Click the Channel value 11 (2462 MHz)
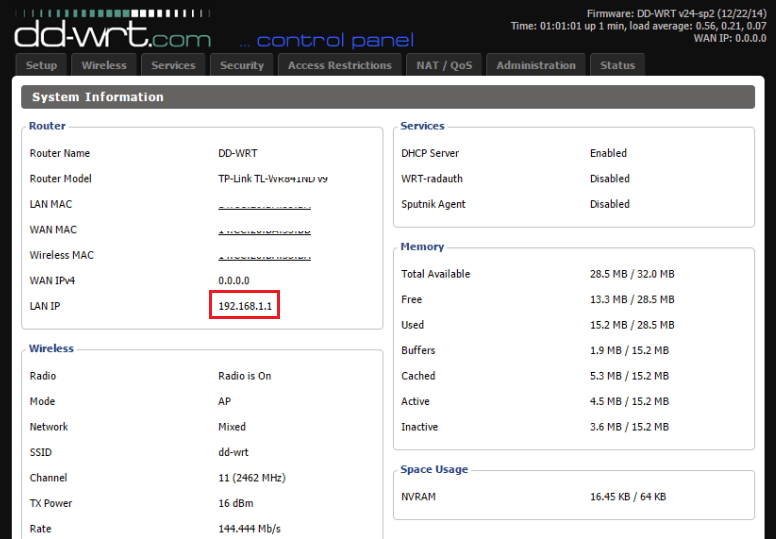This screenshot has height=539, width=776. (252, 478)
